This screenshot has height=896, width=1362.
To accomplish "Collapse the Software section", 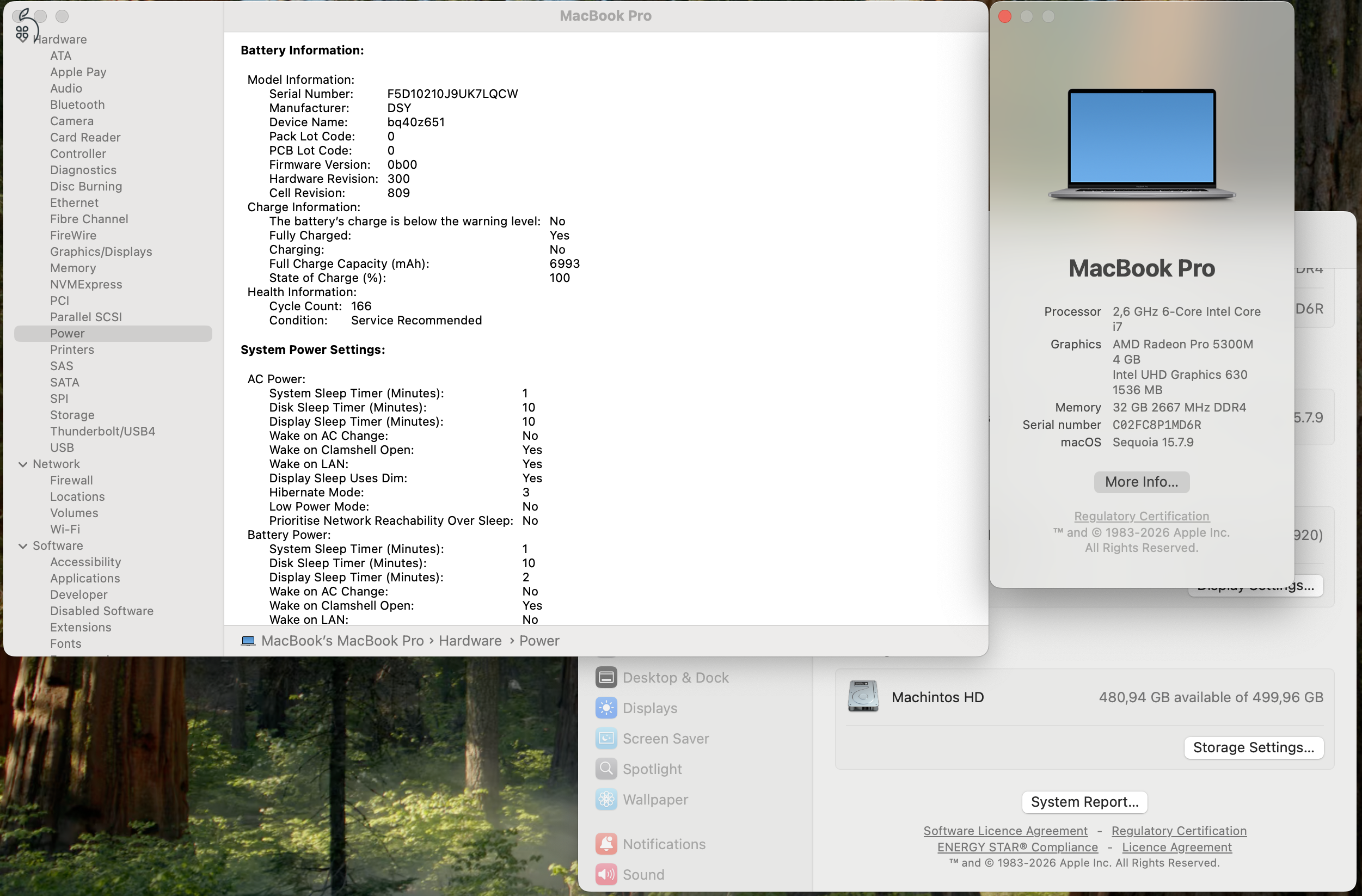I will pyautogui.click(x=23, y=546).
